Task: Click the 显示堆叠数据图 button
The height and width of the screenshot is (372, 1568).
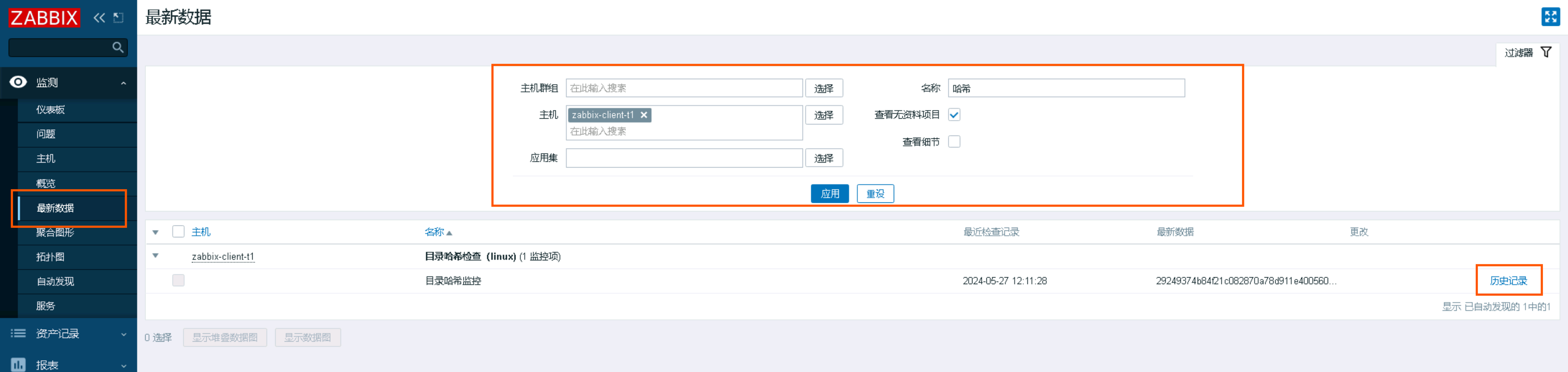Action: (225, 337)
